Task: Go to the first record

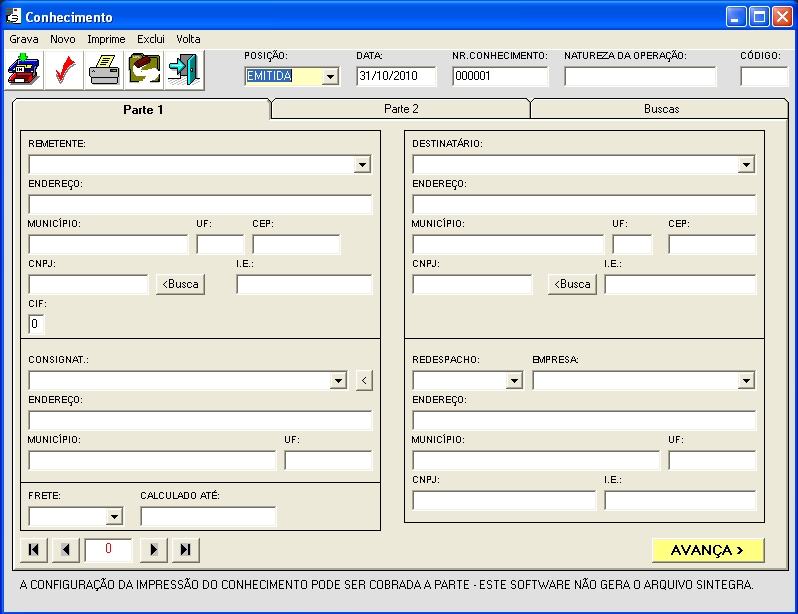Action: (x=33, y=549)
